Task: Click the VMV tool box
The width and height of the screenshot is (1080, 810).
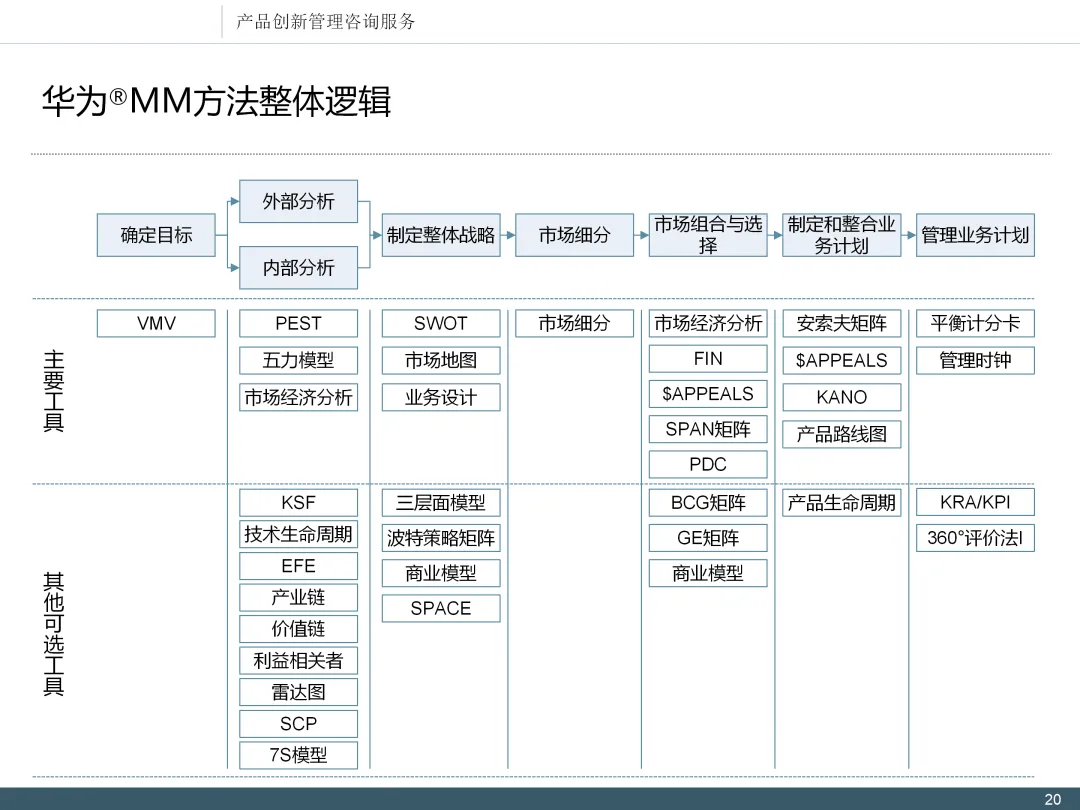Action: click(156, 323)
